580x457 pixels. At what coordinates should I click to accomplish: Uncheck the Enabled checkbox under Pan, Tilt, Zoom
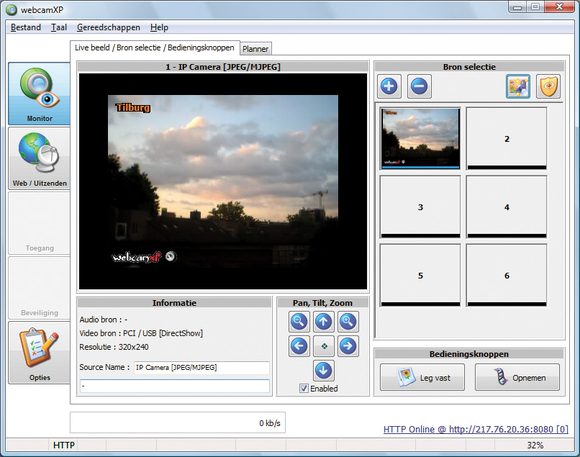(304, 389)
